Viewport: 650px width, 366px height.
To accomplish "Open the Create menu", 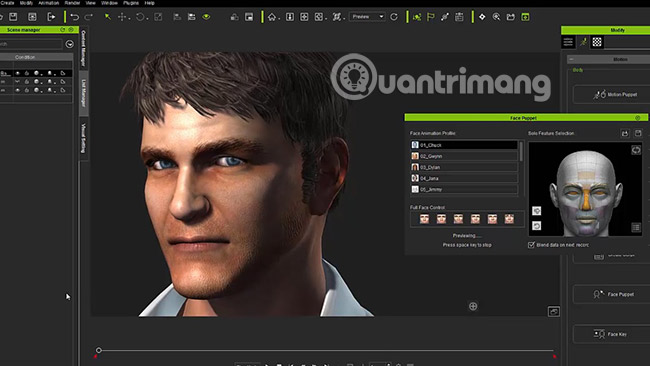I will click(7, 3).
